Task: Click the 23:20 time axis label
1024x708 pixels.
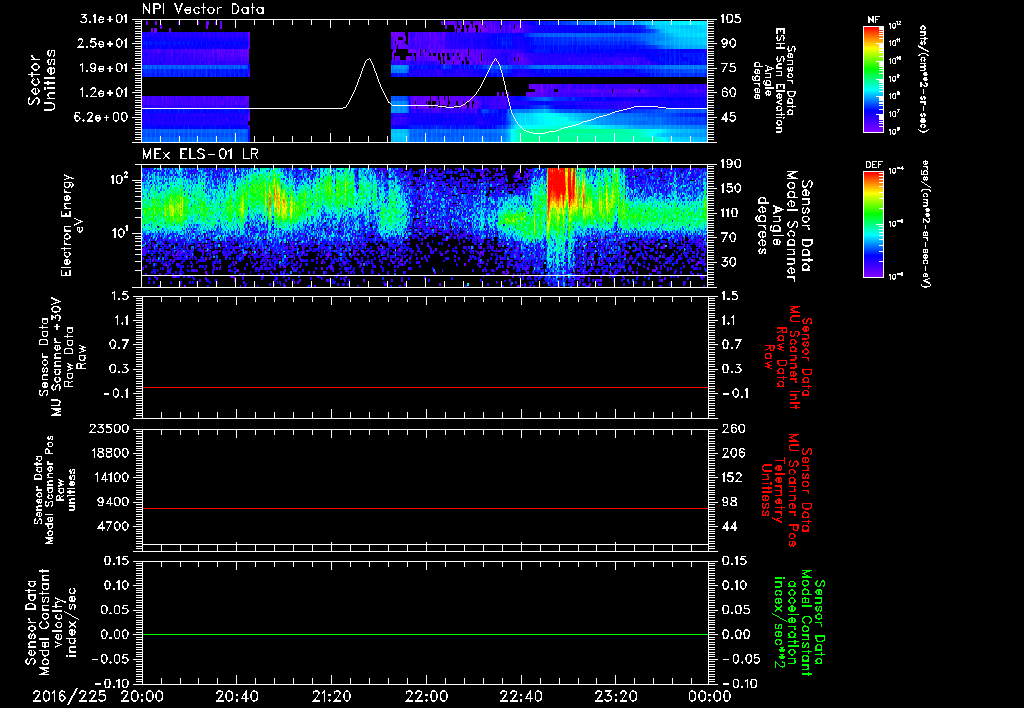Action: coord(615,697)
